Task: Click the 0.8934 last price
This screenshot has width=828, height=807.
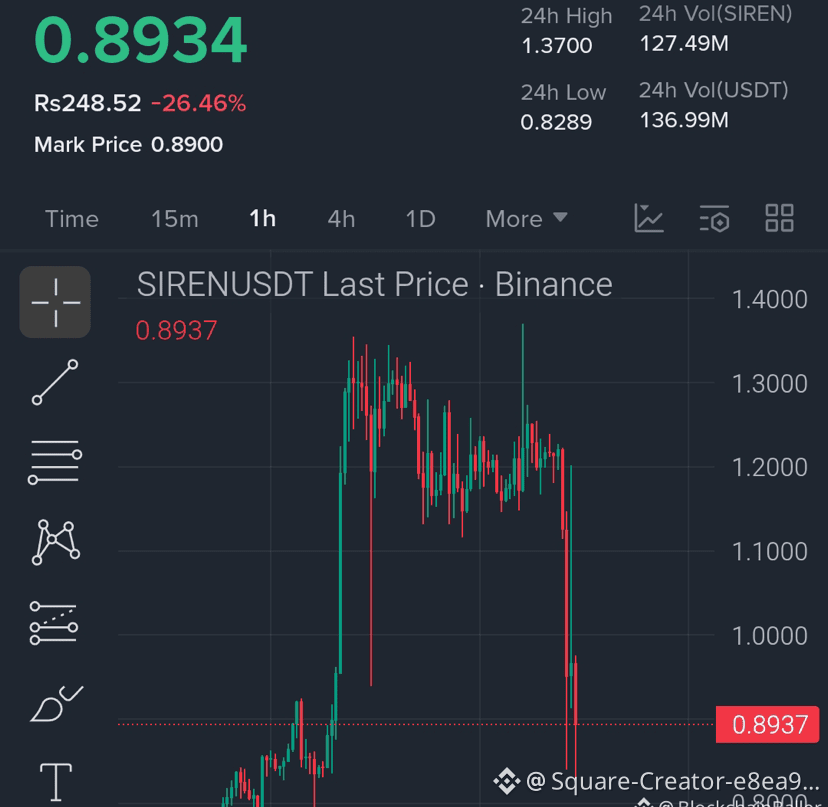Action: coord(140,40)
